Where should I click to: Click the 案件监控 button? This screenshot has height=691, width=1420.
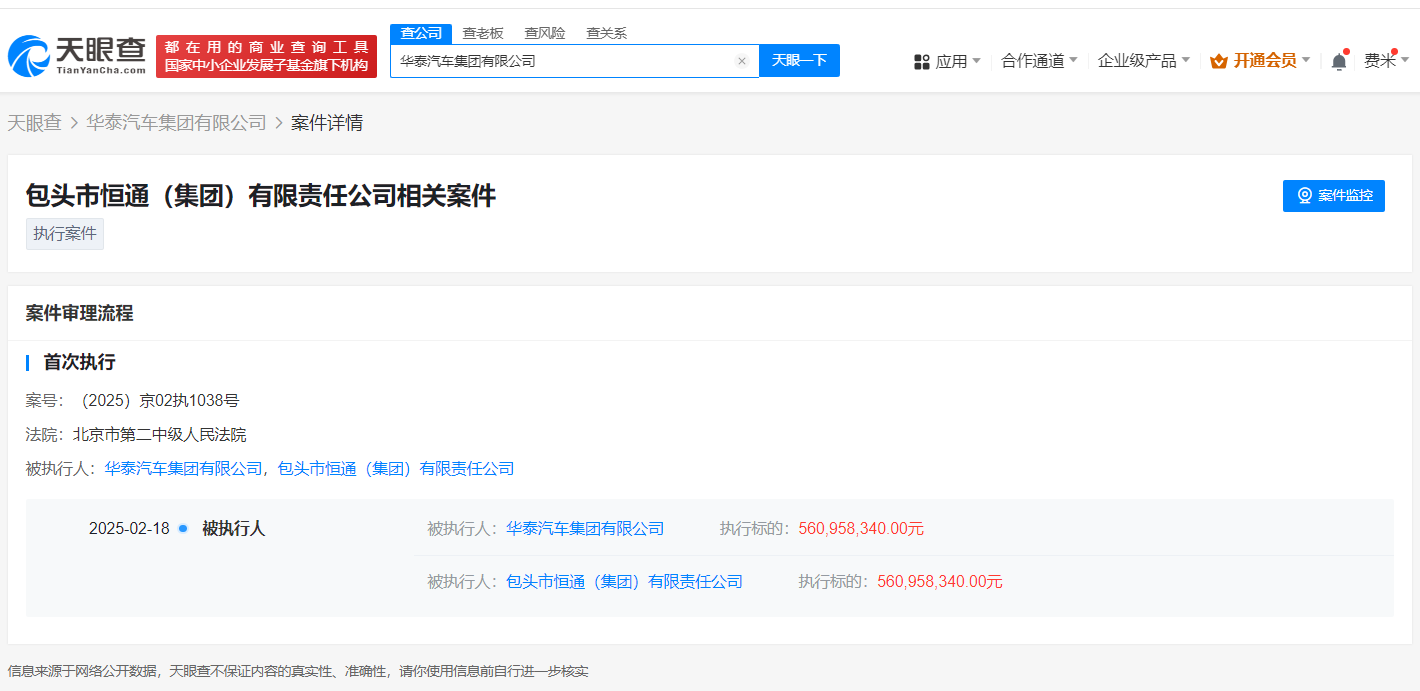pos(1333,196)
